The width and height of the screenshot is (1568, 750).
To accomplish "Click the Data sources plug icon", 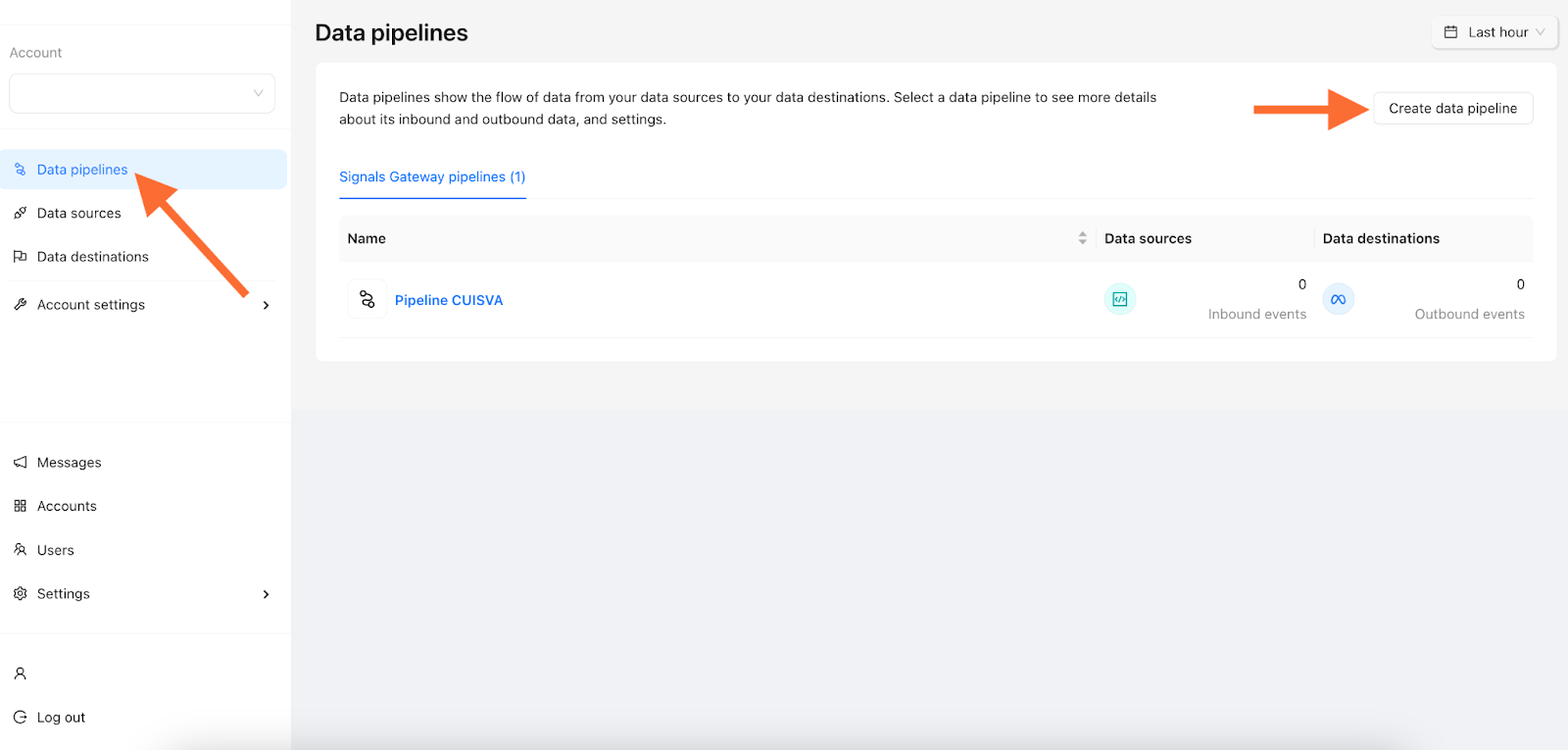I will pyautogui.click(x=20, y=213).
